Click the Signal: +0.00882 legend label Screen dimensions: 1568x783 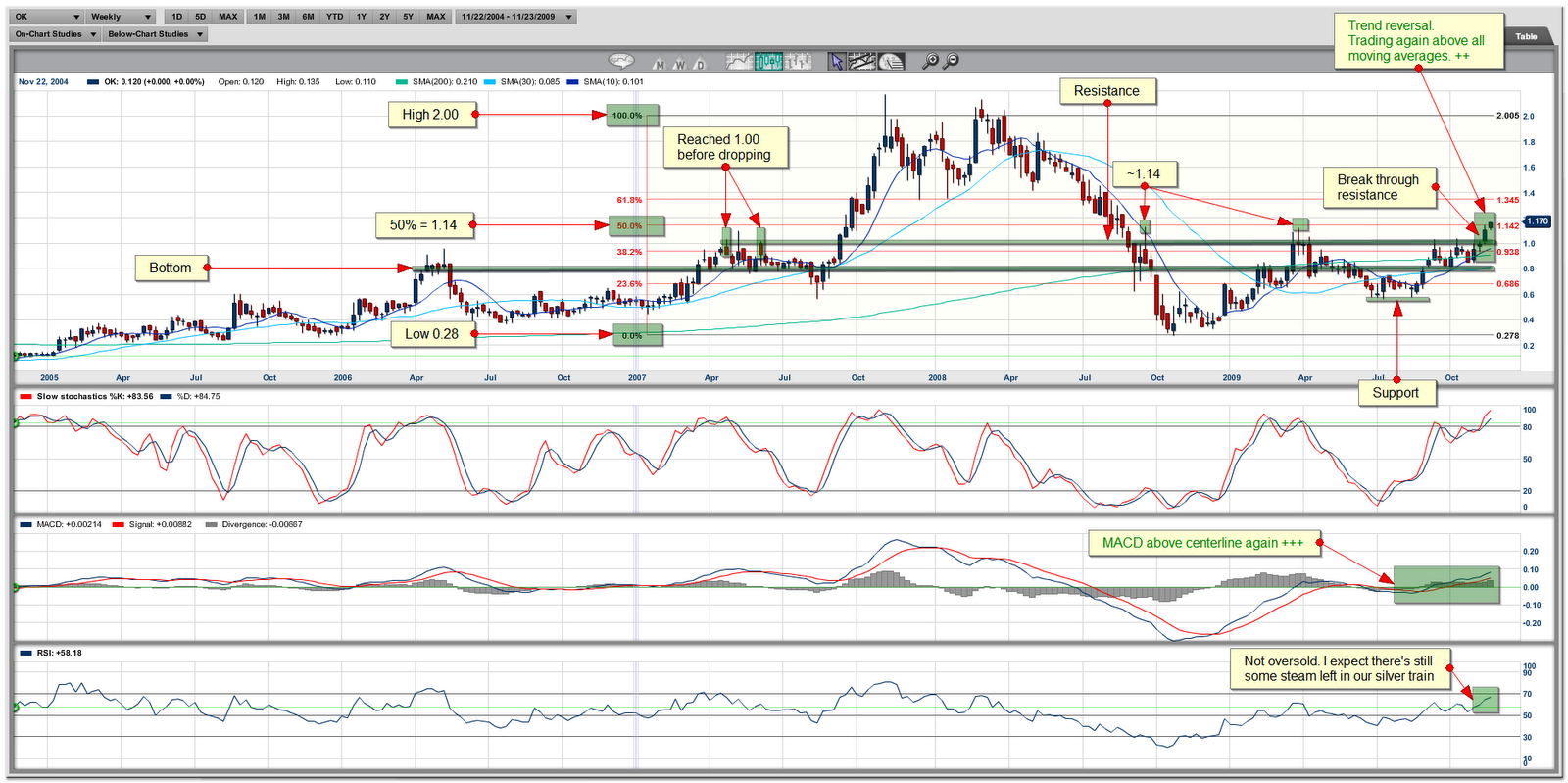(x=161, y=525)
